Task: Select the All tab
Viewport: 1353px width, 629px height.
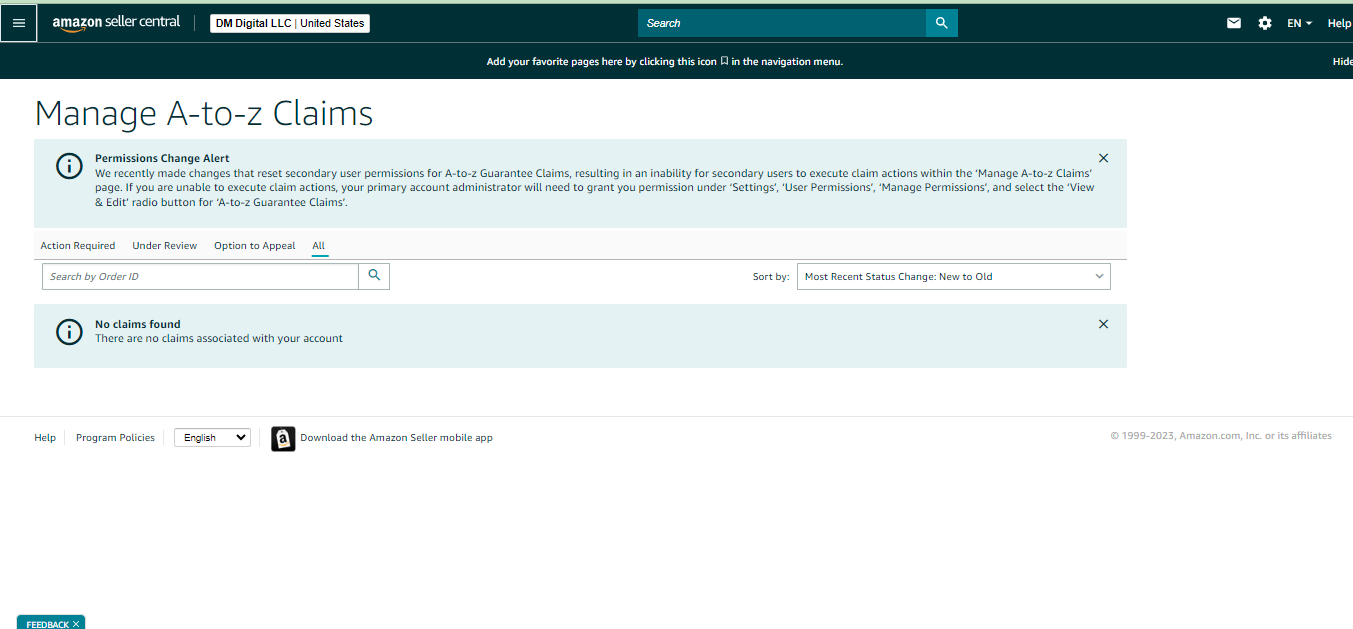Action: click(319, 245)
